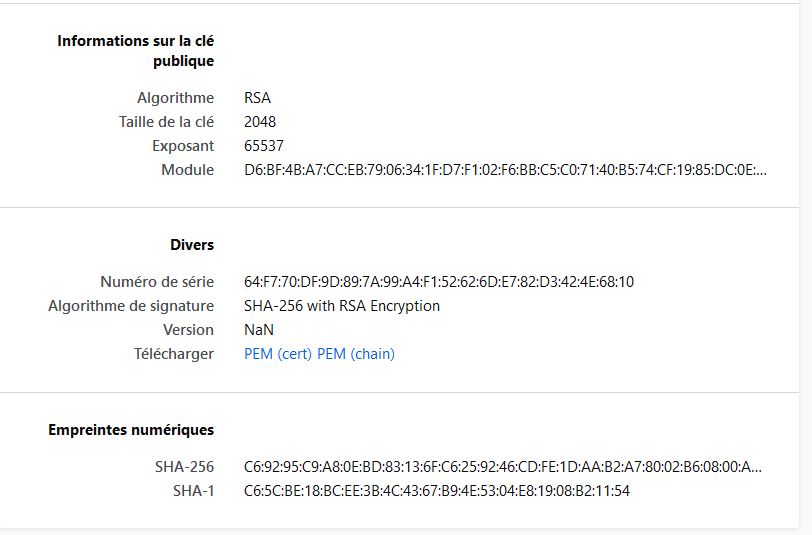Screen dimensions: 812x535
Task: Click the 'Algorithme de signature' label
Action: coord(131,306)
